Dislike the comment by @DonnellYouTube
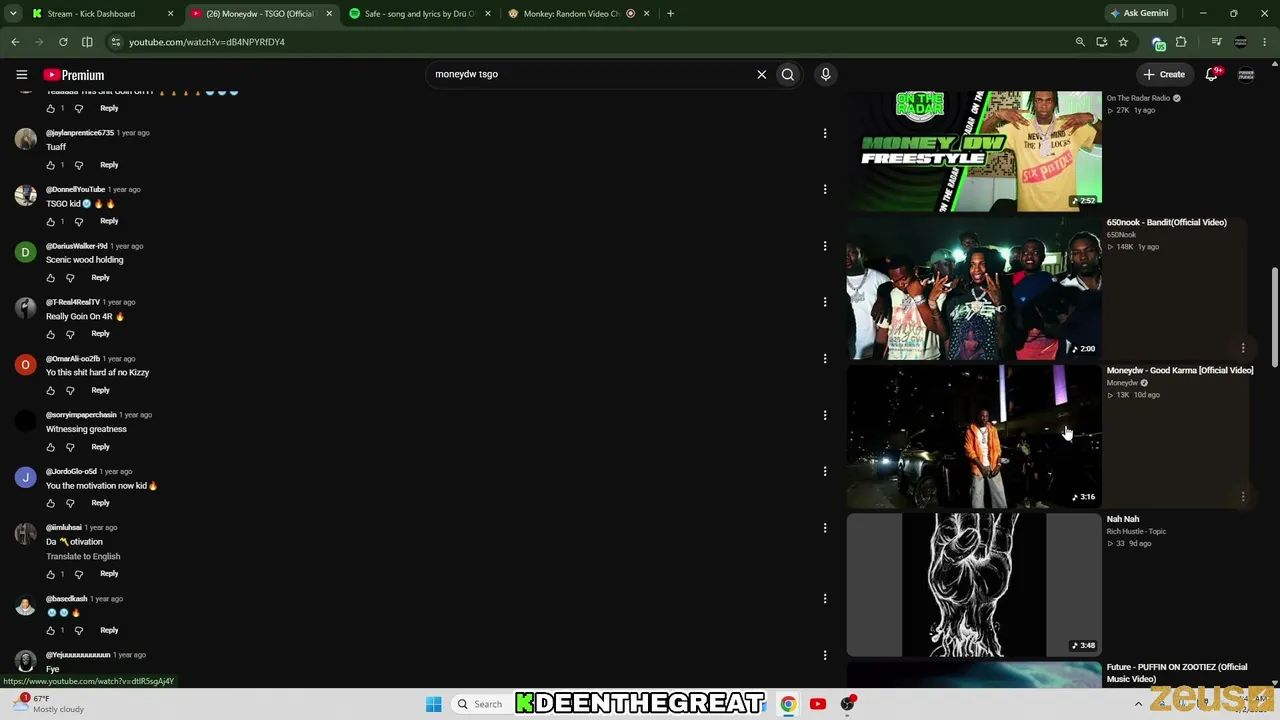 coord(79,221)
